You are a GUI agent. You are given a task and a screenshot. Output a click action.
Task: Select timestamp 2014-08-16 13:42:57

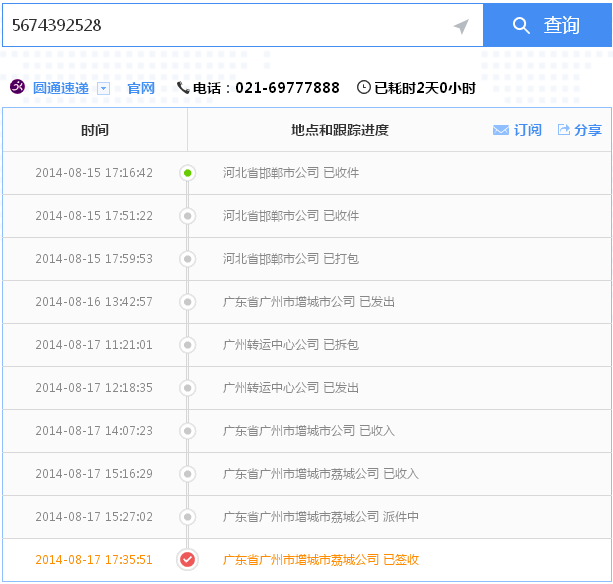[x=94, y=302]
